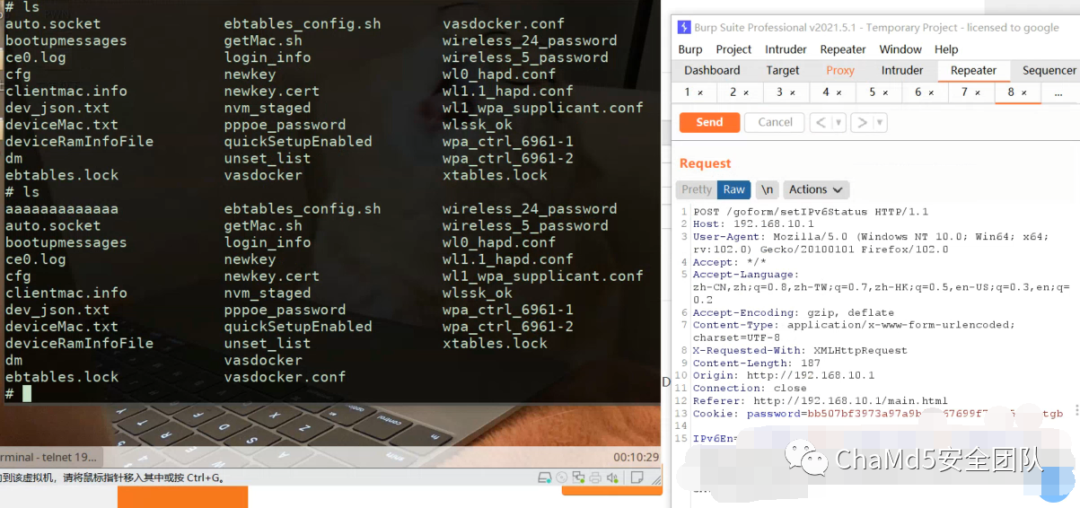Click the VM CD/DVD drive status icon
The image size is (1080, 508).
click(x=562, y=477)
